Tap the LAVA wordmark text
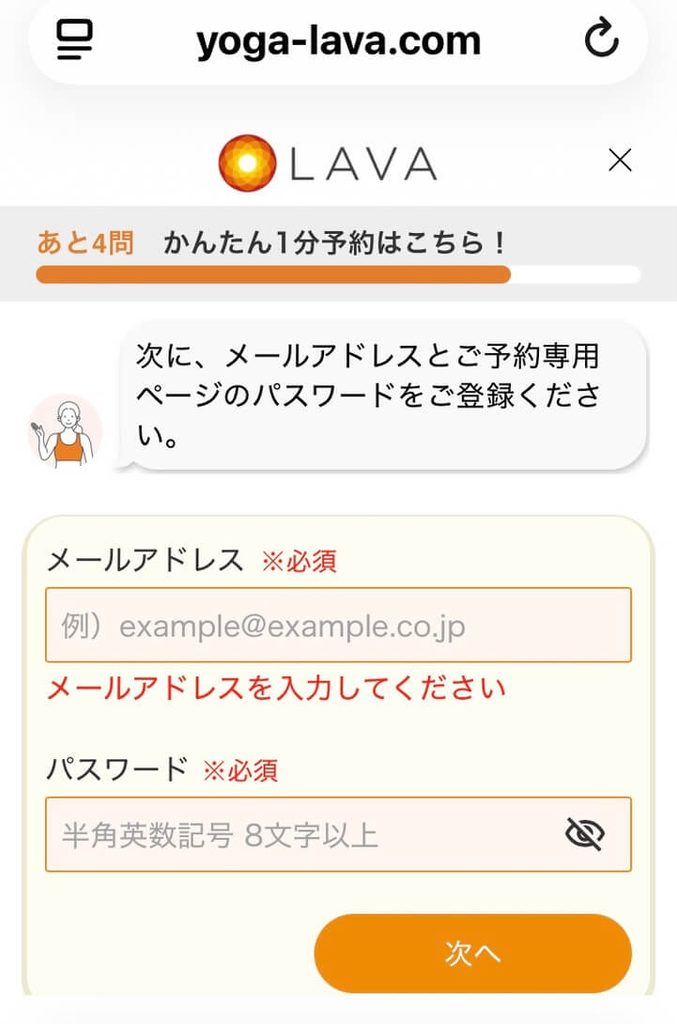 pos(363,163)
